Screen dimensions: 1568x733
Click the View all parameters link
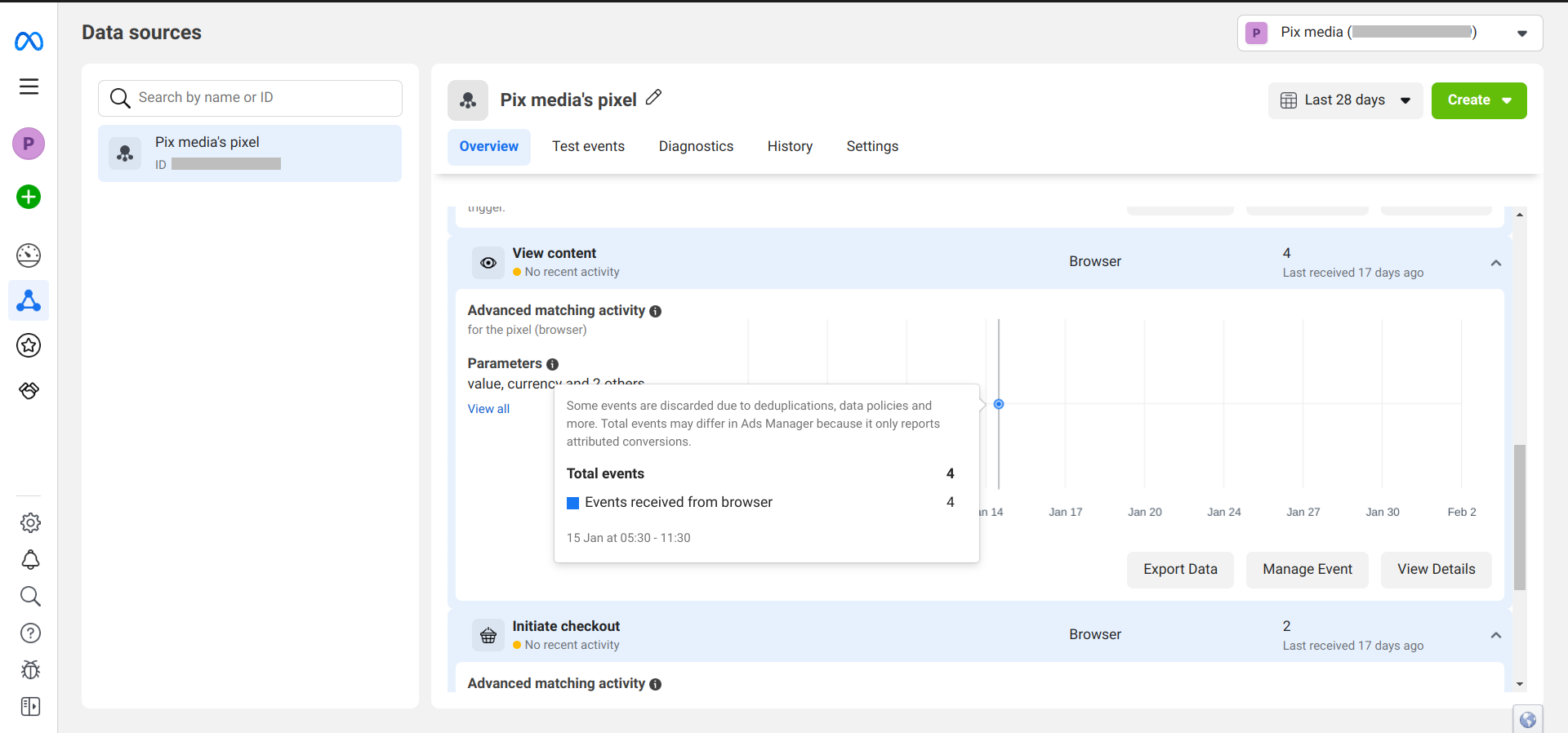(x=488, y=409)
